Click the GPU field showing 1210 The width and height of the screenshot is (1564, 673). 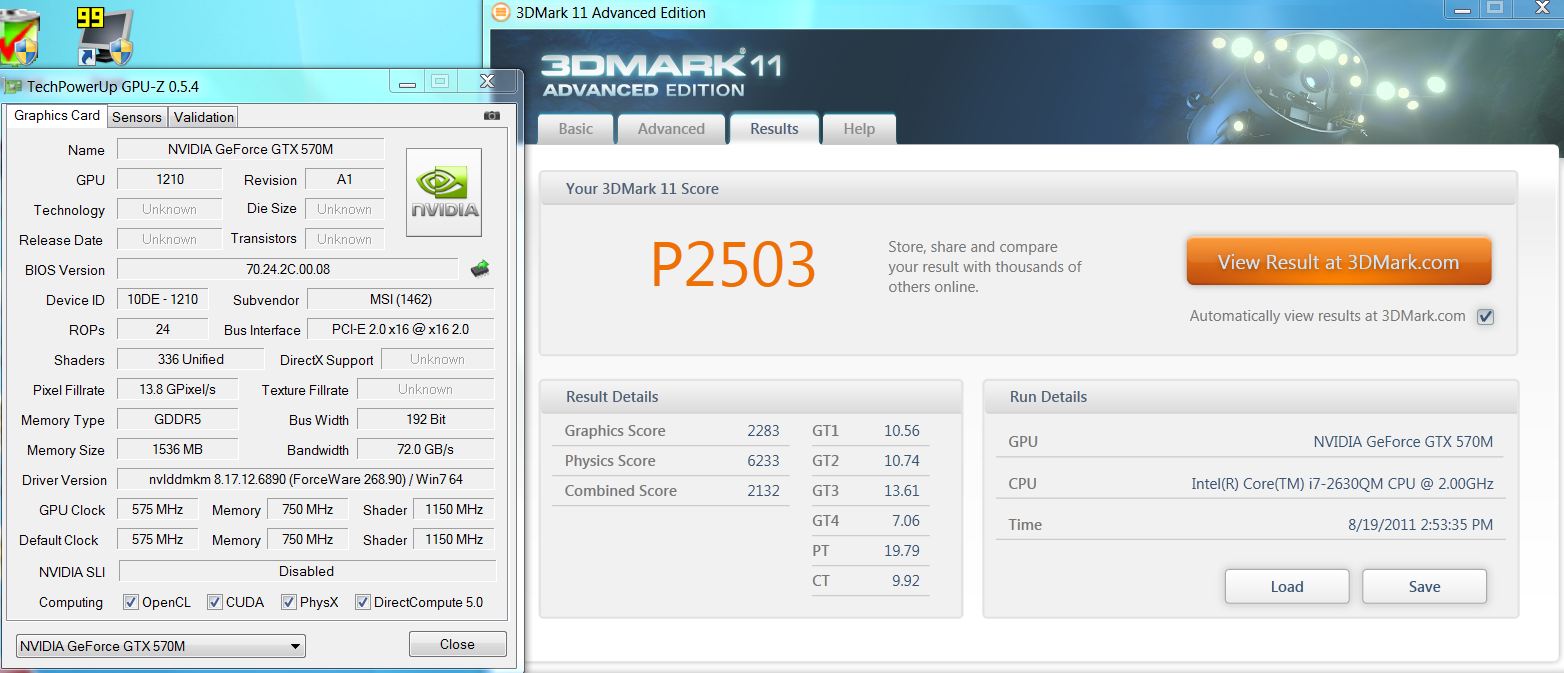point(170,180)
